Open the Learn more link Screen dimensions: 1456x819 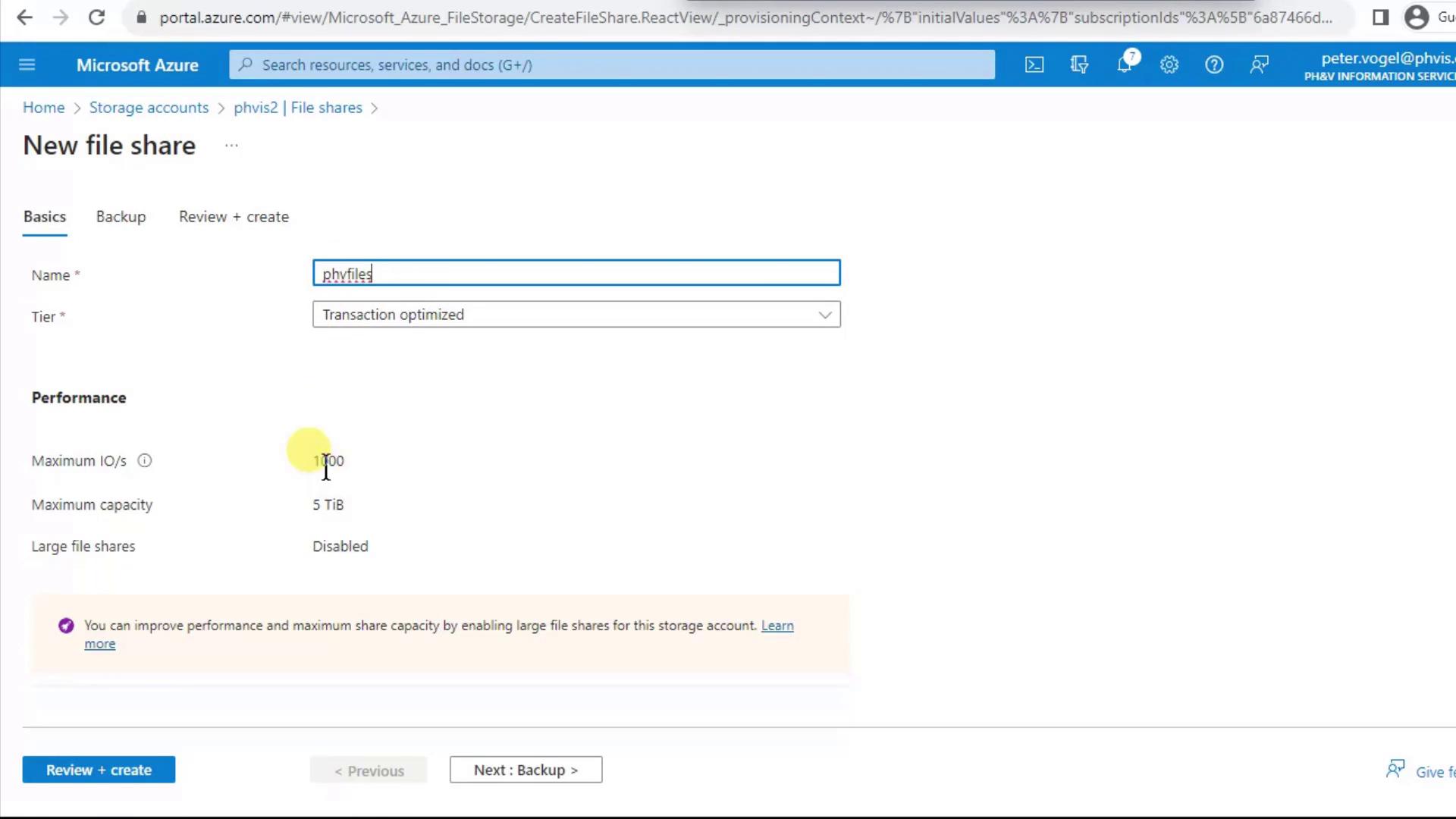777,626
